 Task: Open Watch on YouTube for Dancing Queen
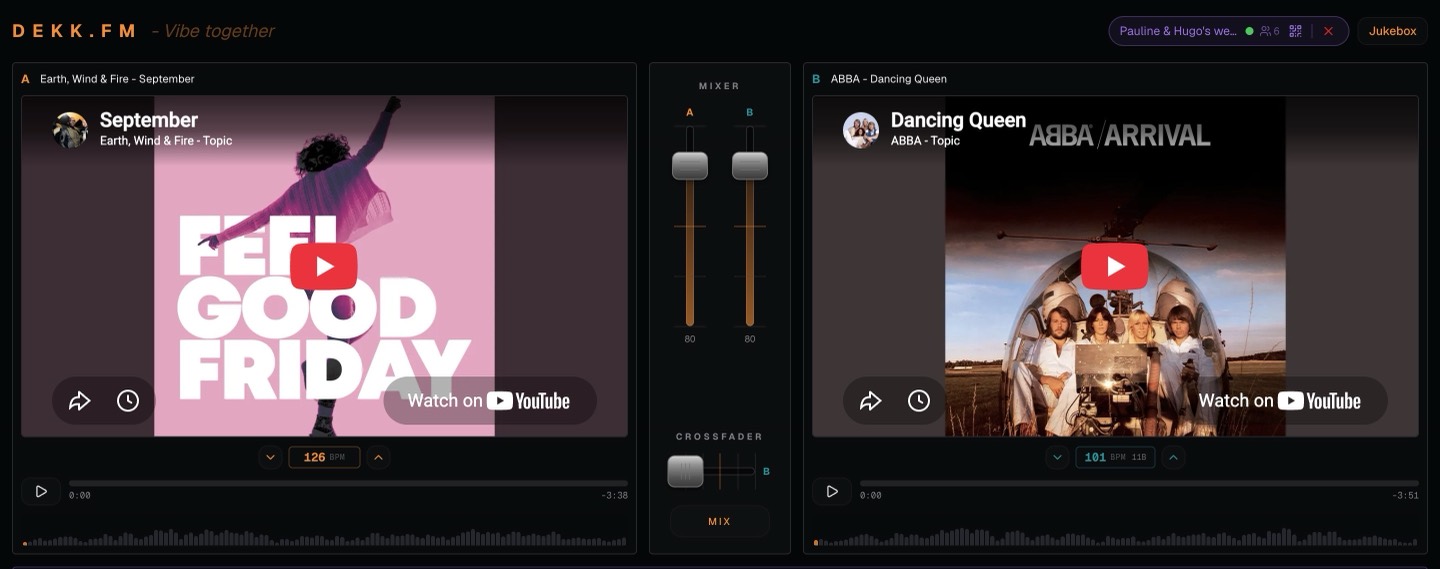tap(1280, 401)
